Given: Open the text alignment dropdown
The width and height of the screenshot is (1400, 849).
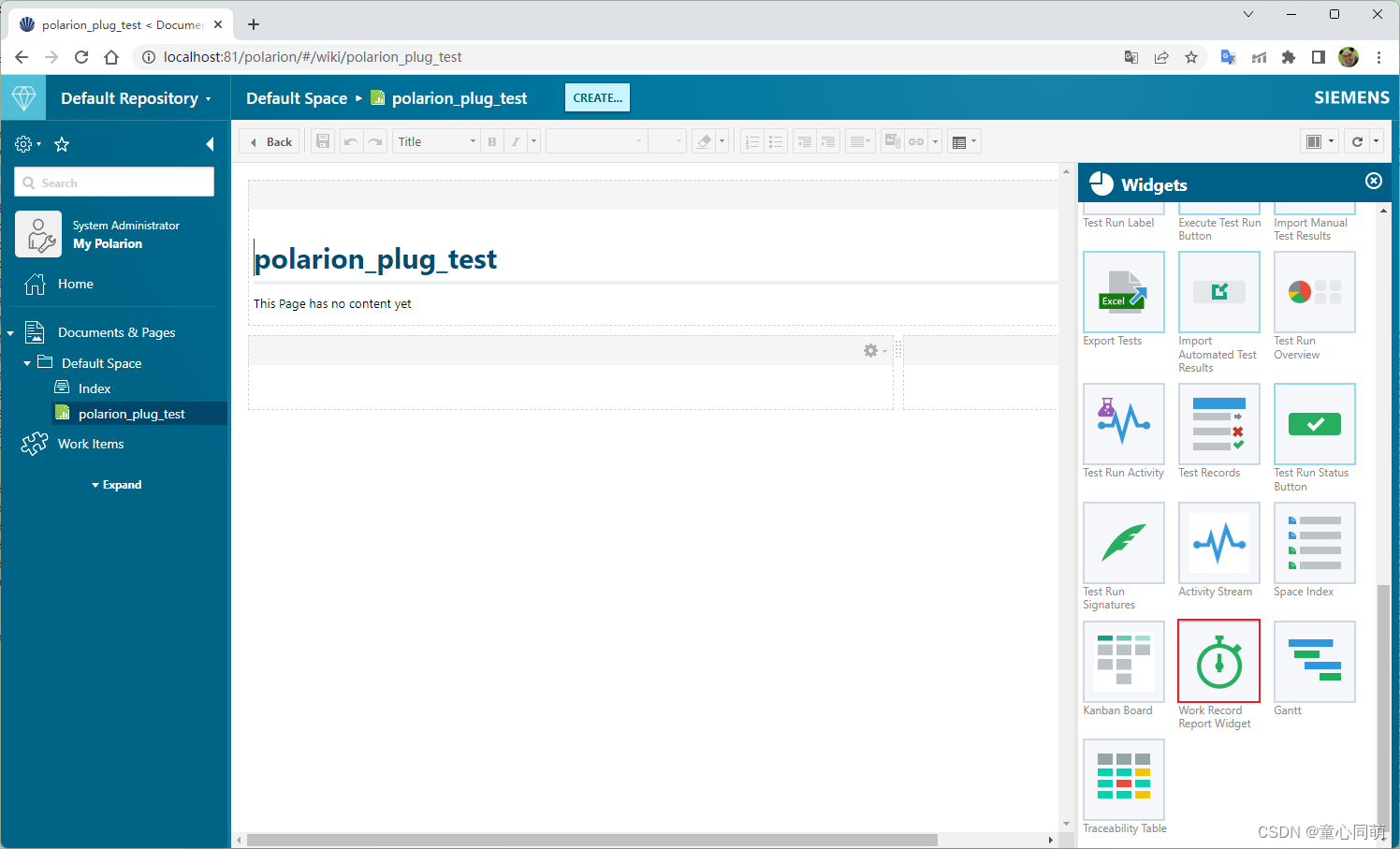Looking at the screenshot, I should pyautogui.click(x=860, y=142).
